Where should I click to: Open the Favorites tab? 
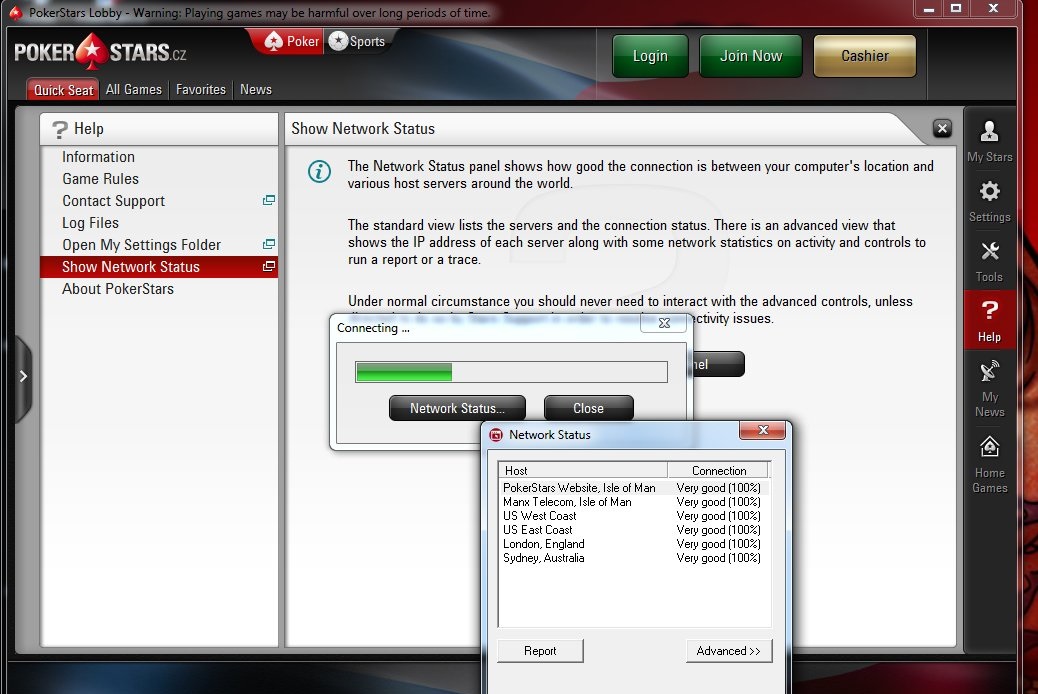(201, 89)
